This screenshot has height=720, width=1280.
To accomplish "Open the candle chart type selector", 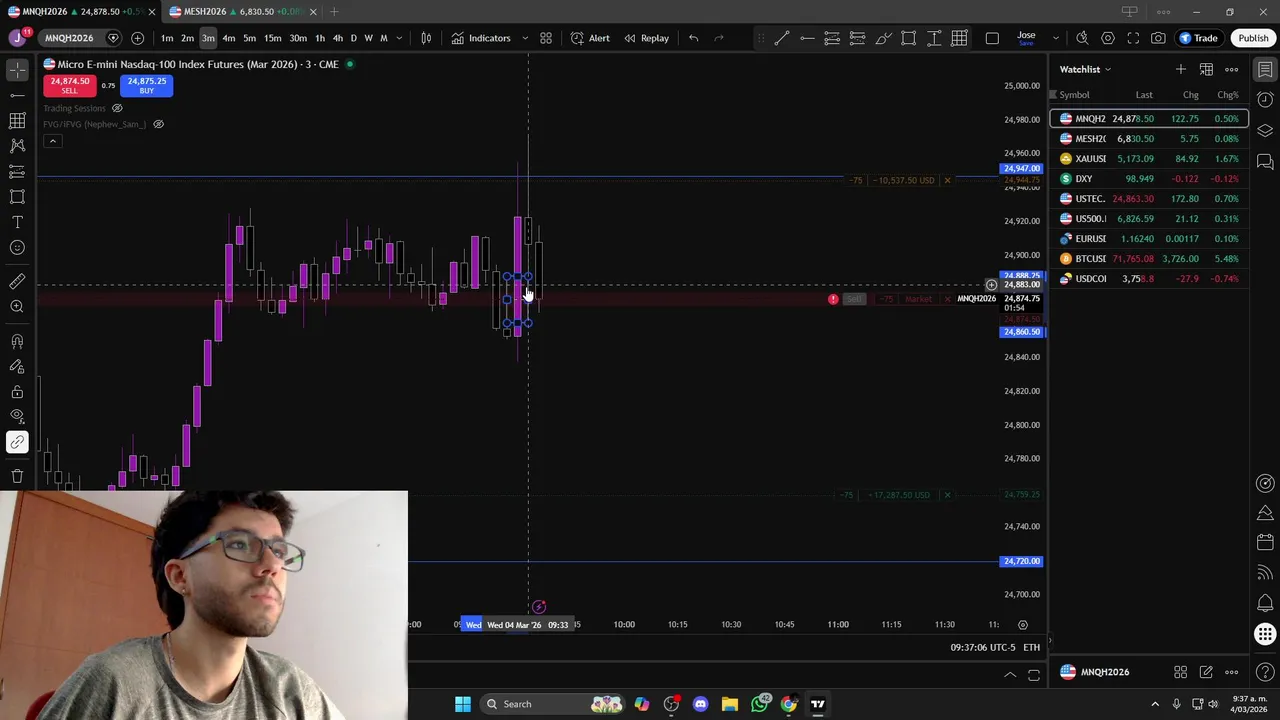I will (x=426, y=38).
